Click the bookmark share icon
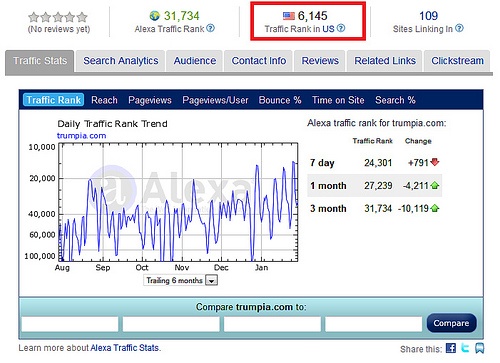This screenshot has width=500, height=363. tap(480, 348)
